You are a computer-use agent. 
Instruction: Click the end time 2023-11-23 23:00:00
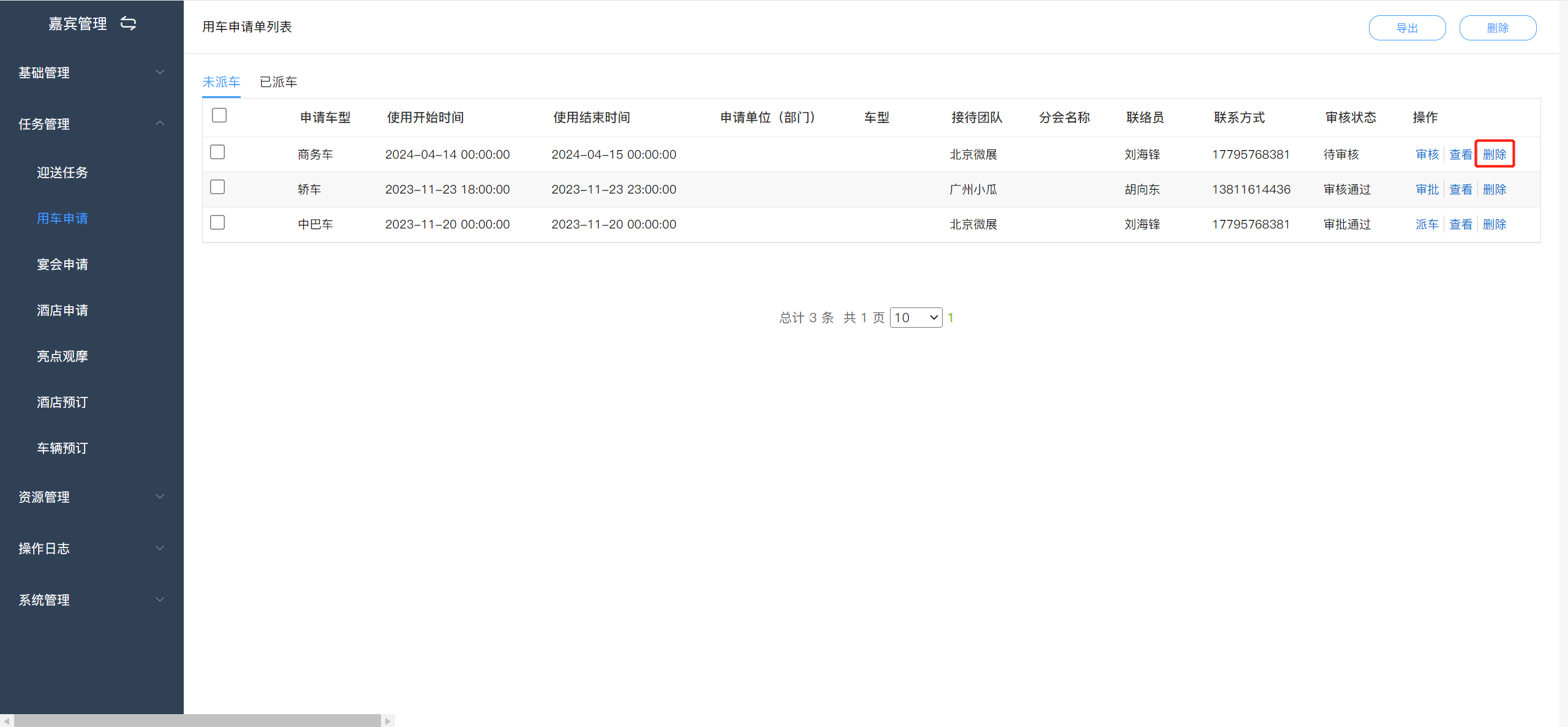tap(614, 189)
